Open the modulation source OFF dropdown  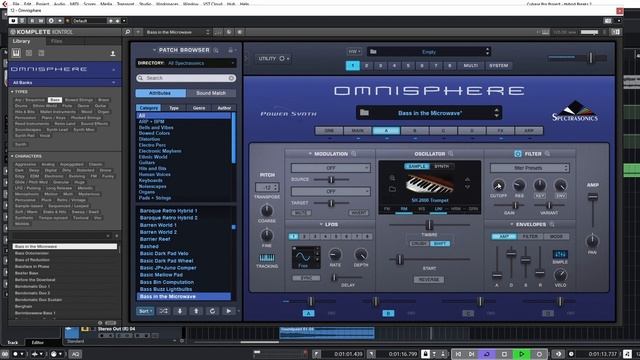click(330, 168)
